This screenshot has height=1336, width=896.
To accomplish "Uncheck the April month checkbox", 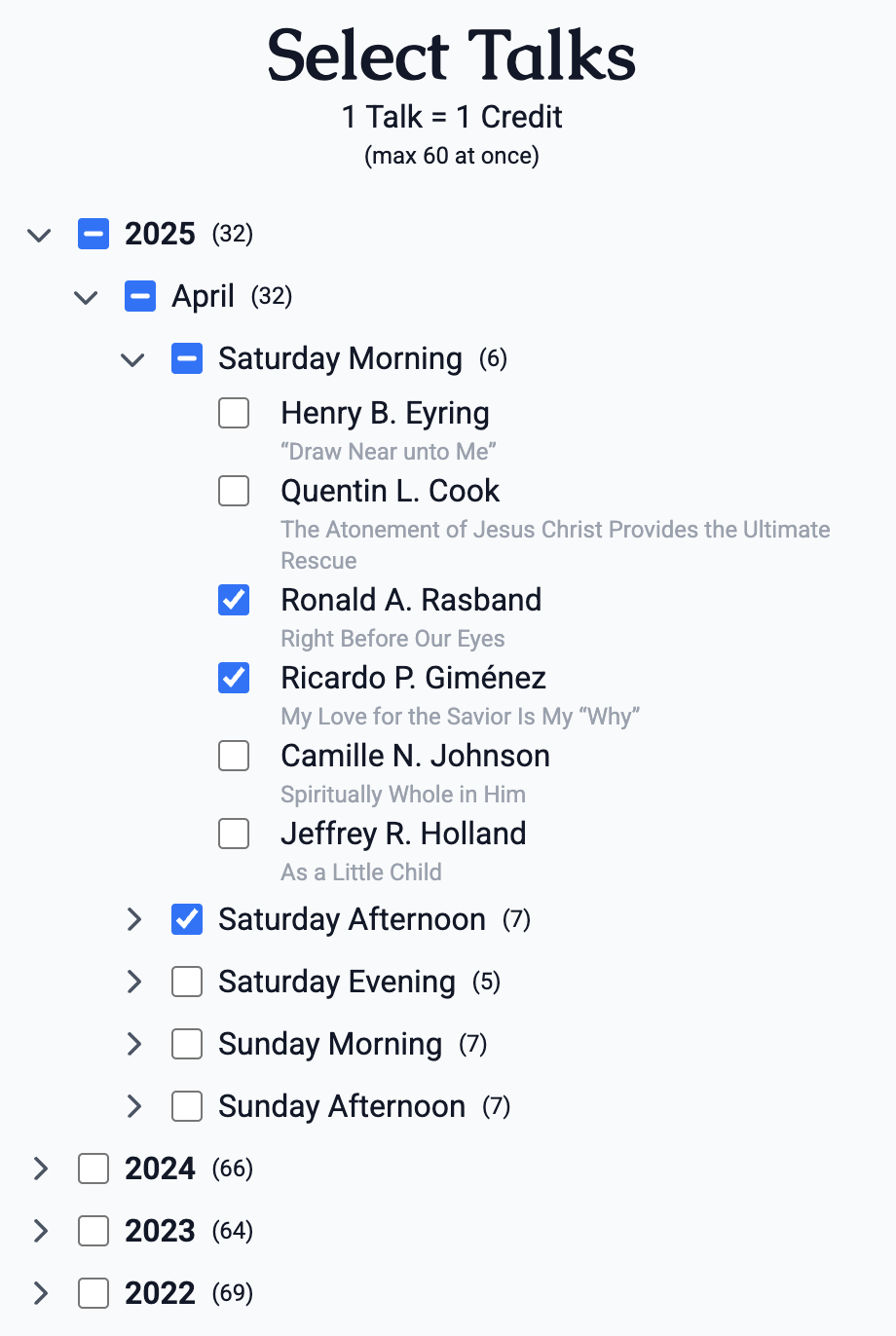I will coord(139,296).
